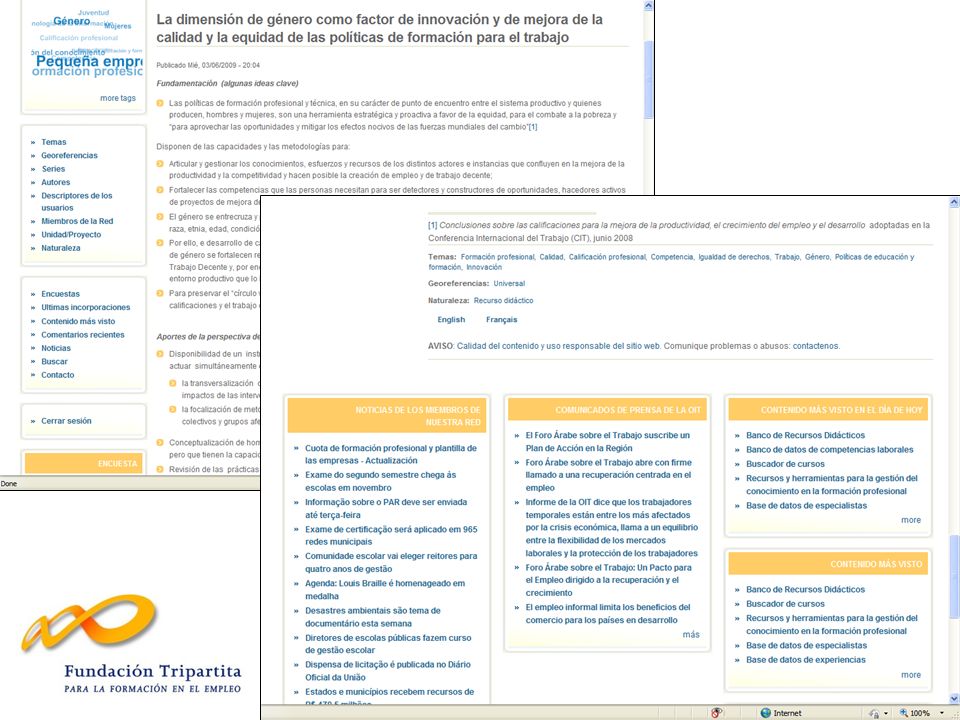Open Autores in the sidebar menu

tap(56, 182)
